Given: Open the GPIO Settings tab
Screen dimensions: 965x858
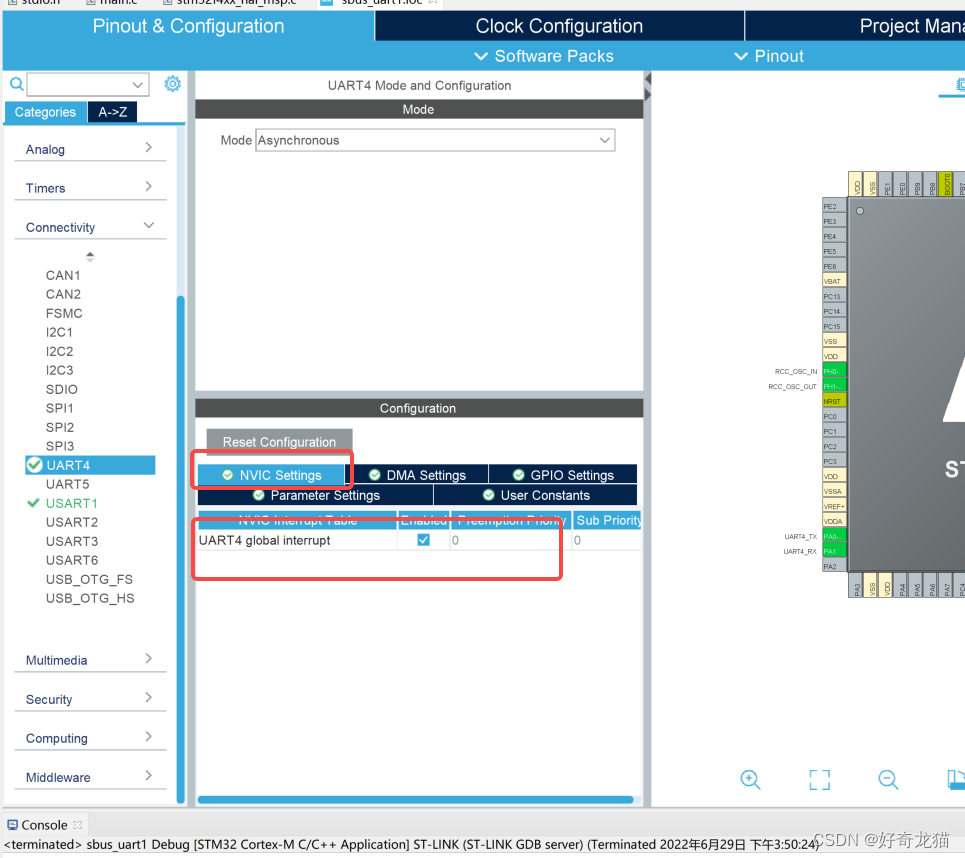Looking at the screenshot, I should [x=563, y=475].
